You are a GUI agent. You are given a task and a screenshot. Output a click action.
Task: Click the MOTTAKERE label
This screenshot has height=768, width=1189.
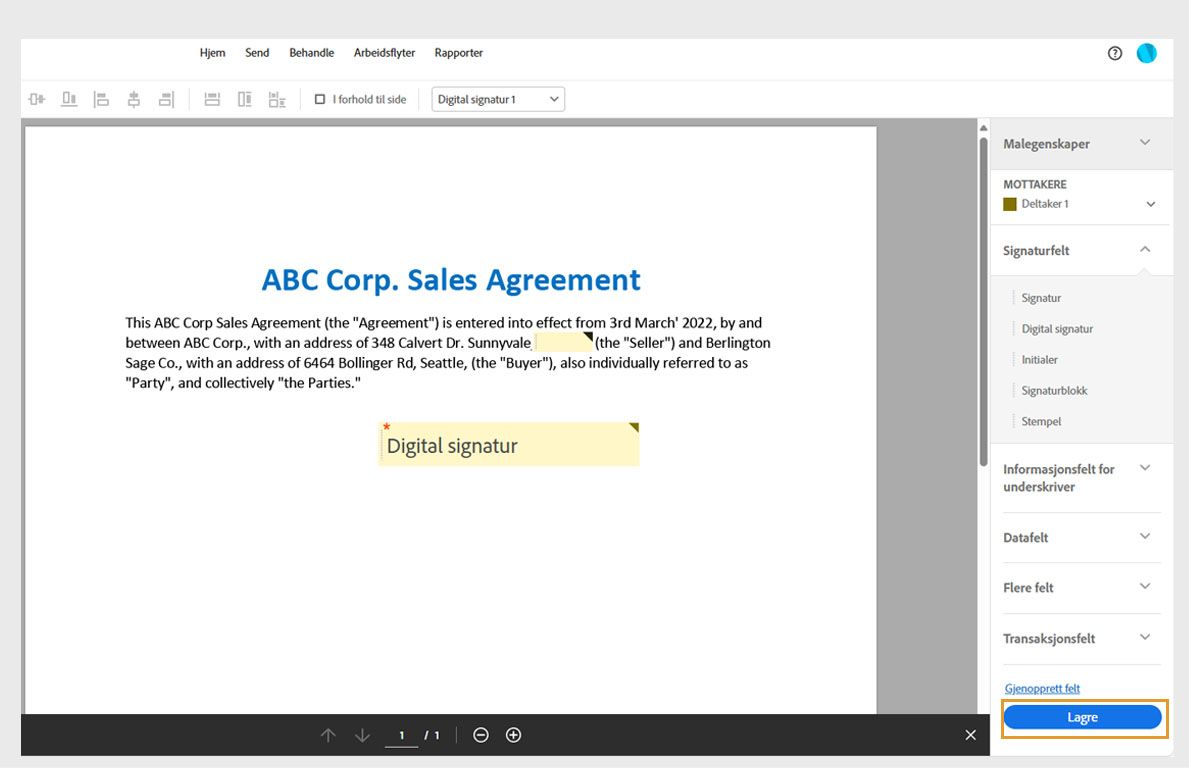1035,184
